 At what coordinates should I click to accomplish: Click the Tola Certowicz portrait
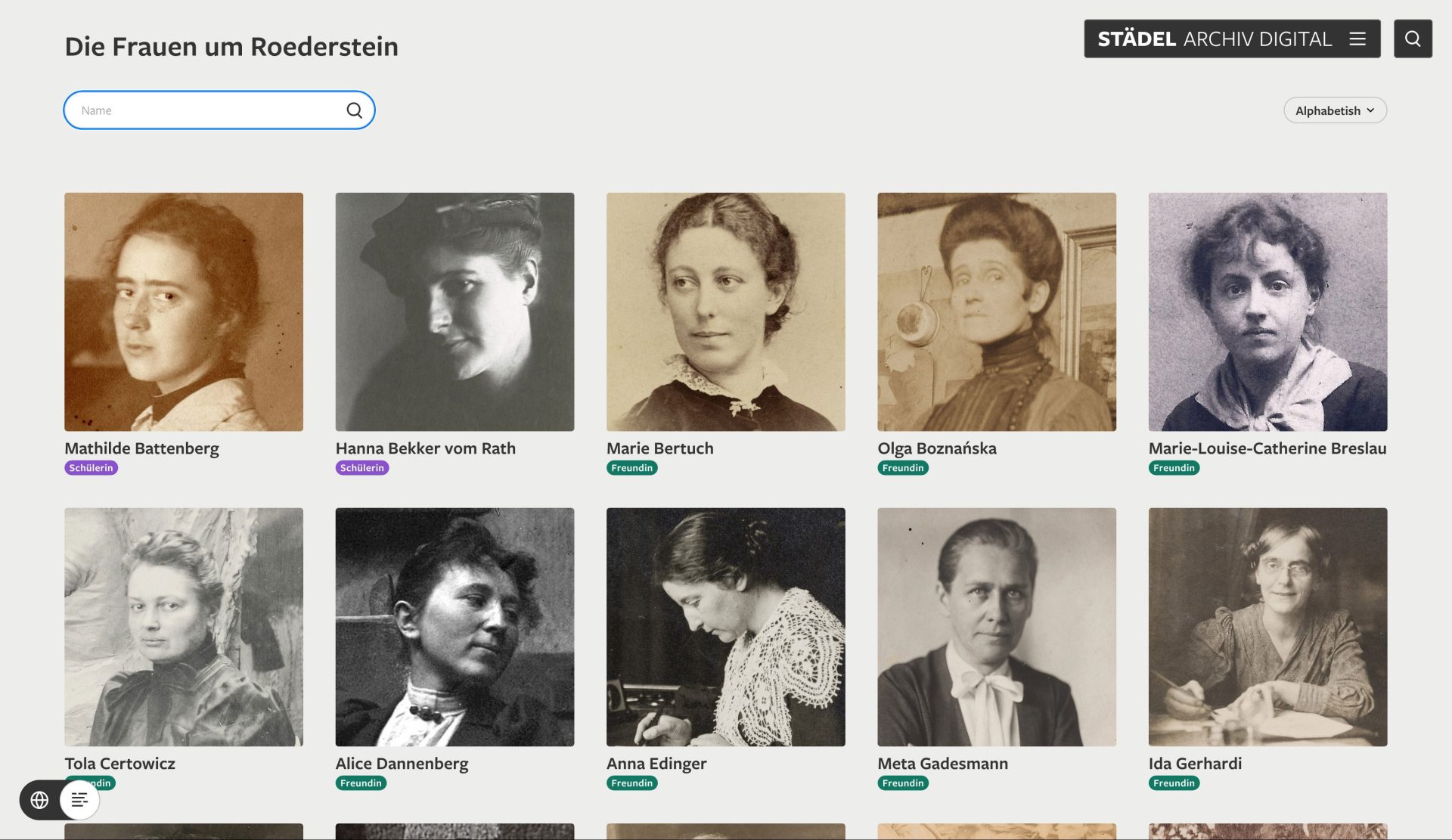[184, 627]
